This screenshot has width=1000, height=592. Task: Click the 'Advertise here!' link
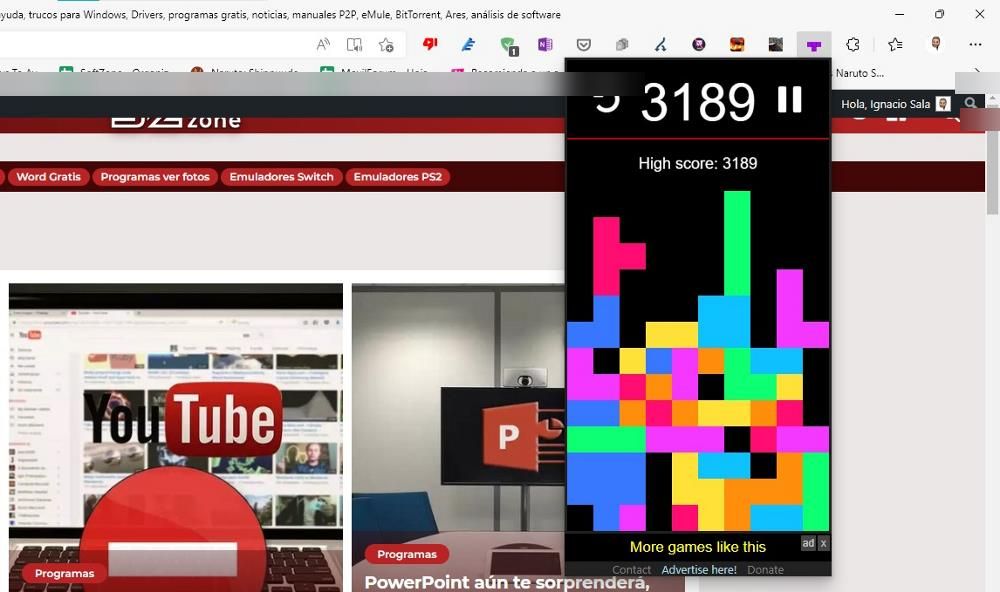coord(699,570)
